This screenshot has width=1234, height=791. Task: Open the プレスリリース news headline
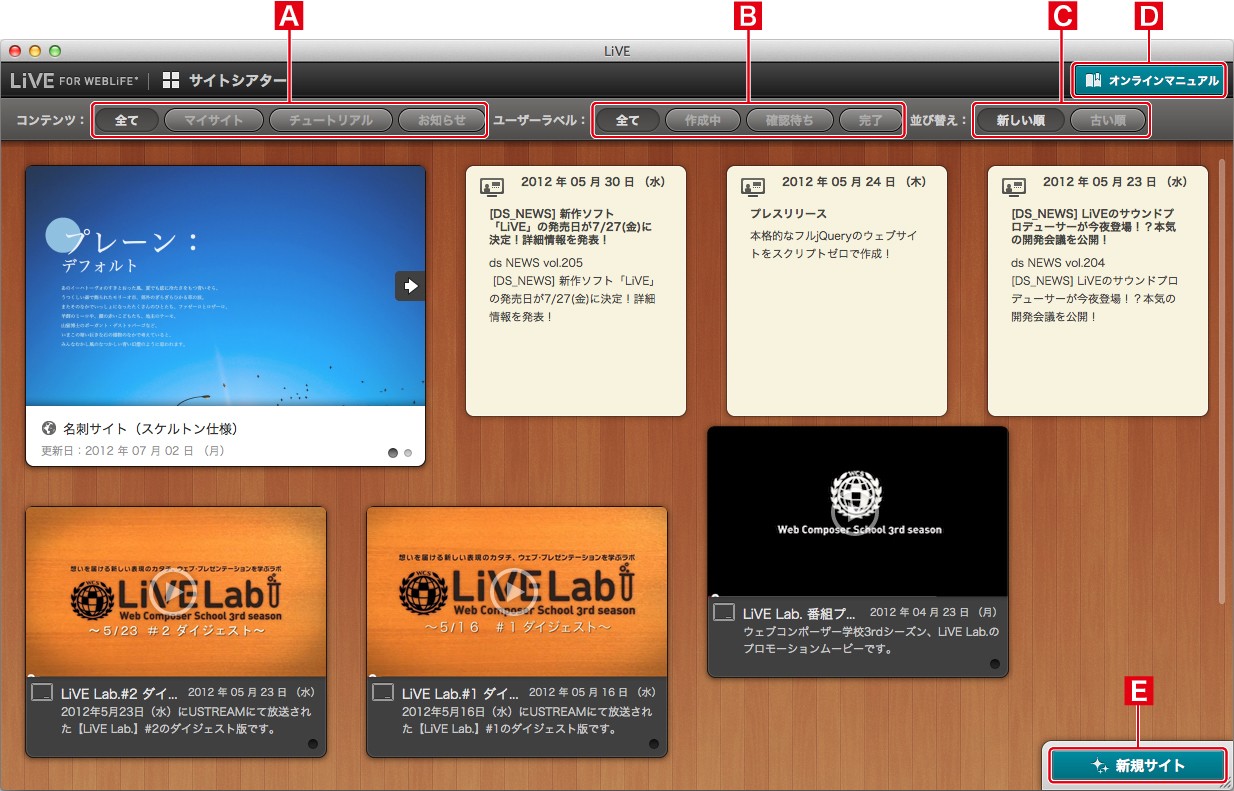coord(789,214)
